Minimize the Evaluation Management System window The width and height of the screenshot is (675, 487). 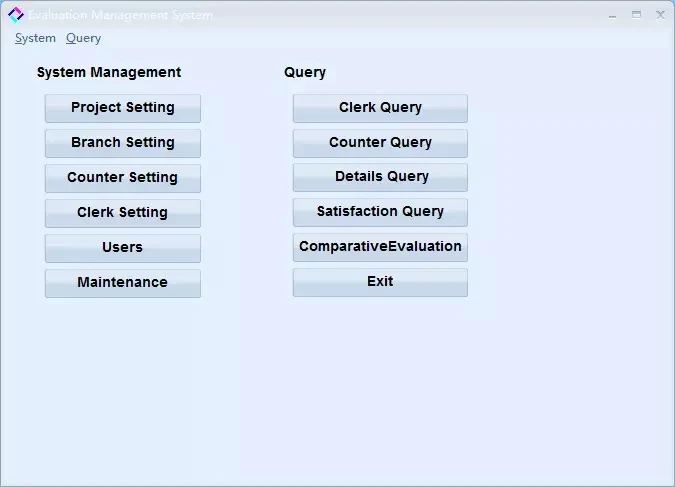[x=612, y=15]
